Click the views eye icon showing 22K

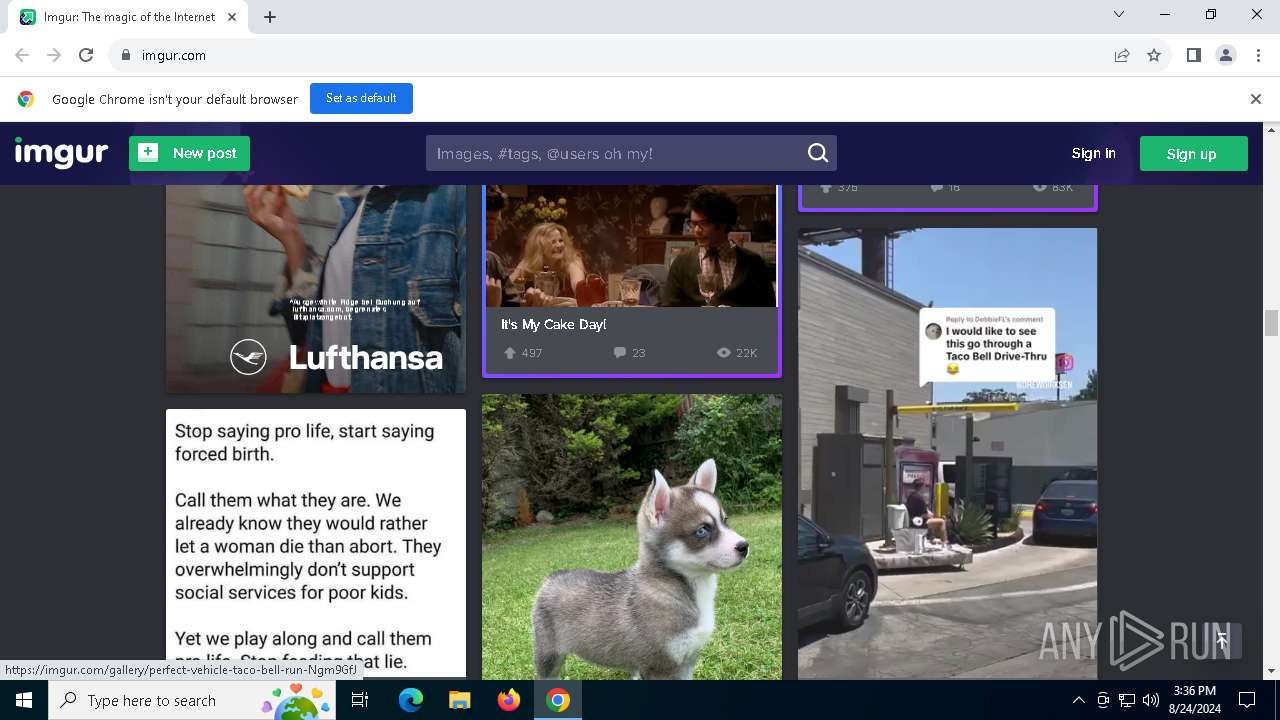723,353
